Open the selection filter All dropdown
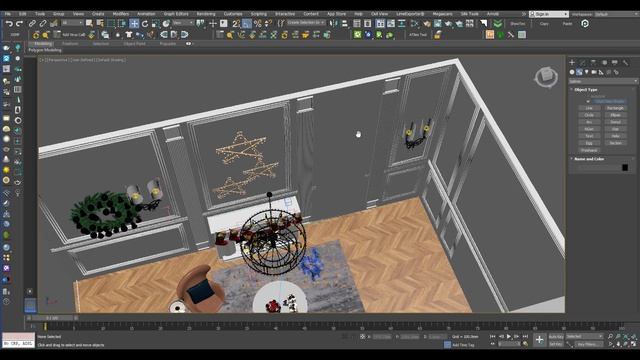This screenshot has width=640, height=360. (72, 23)
